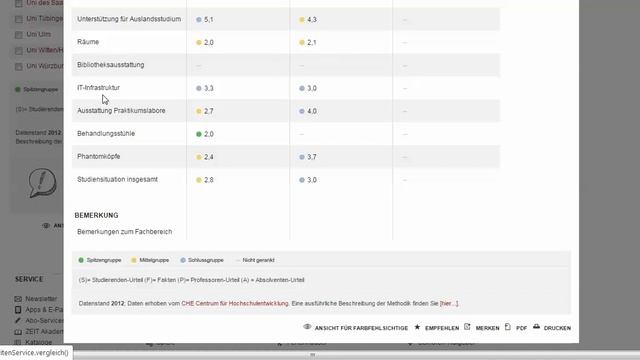The width and height of the screenshot is (640, 360).
Task: Toggle the Uni Ulm checkbox
Action: pyautogui.click(x=18, y=35)
